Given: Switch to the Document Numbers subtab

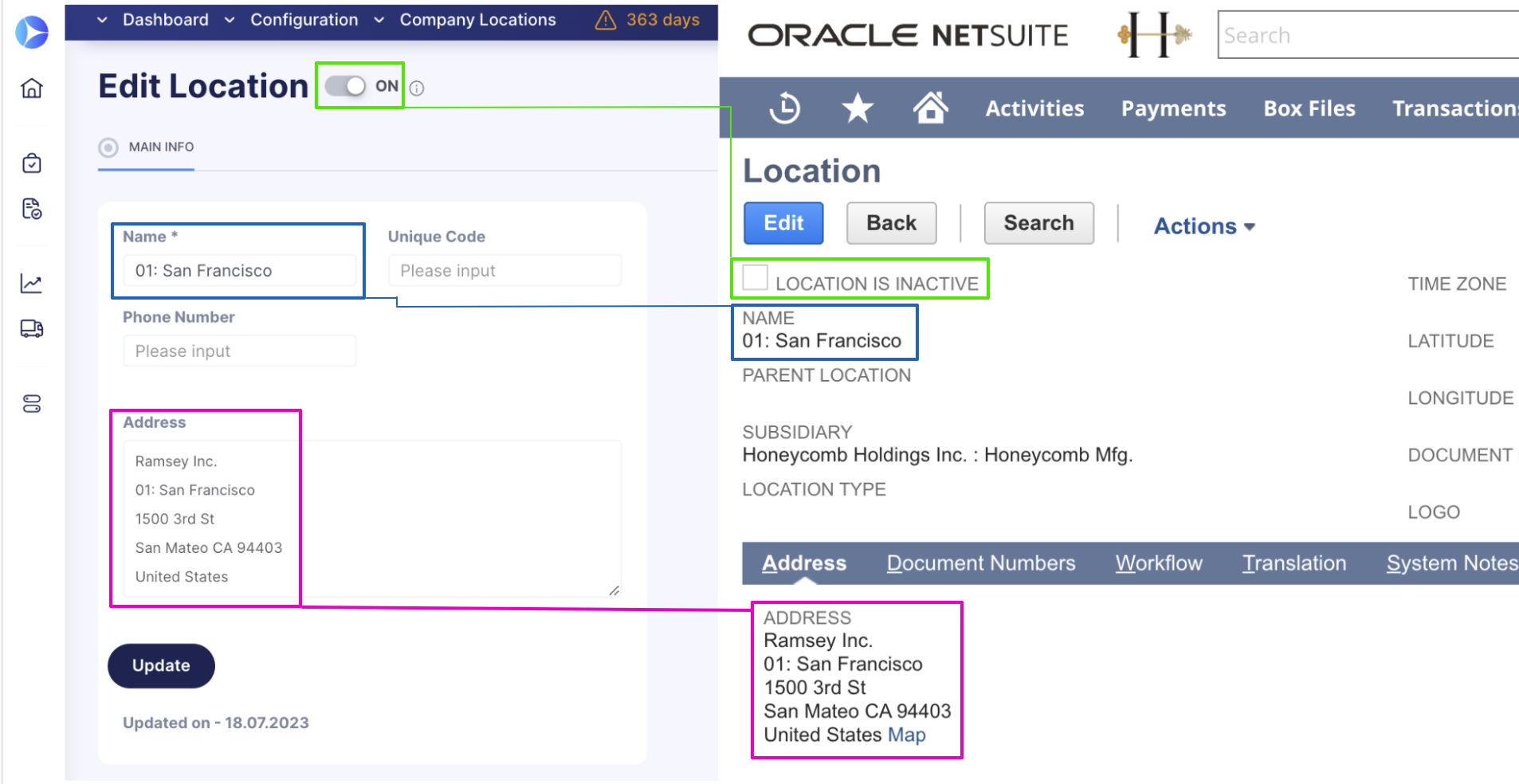Looking at the screenshot, I should pos(981,563).
